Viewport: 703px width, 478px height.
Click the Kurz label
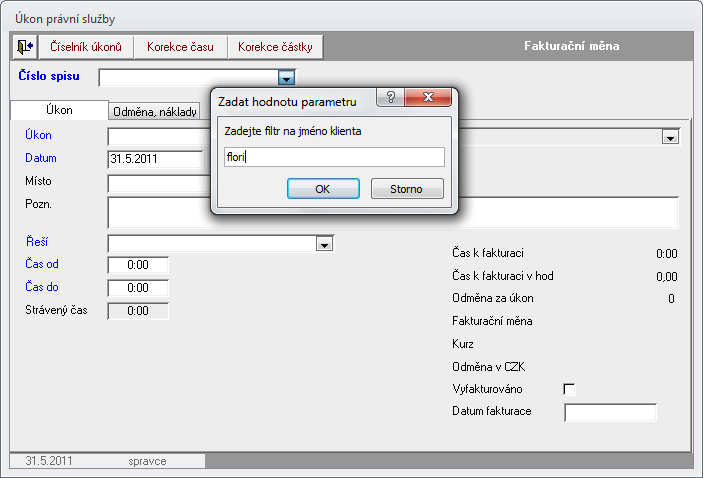463,344
